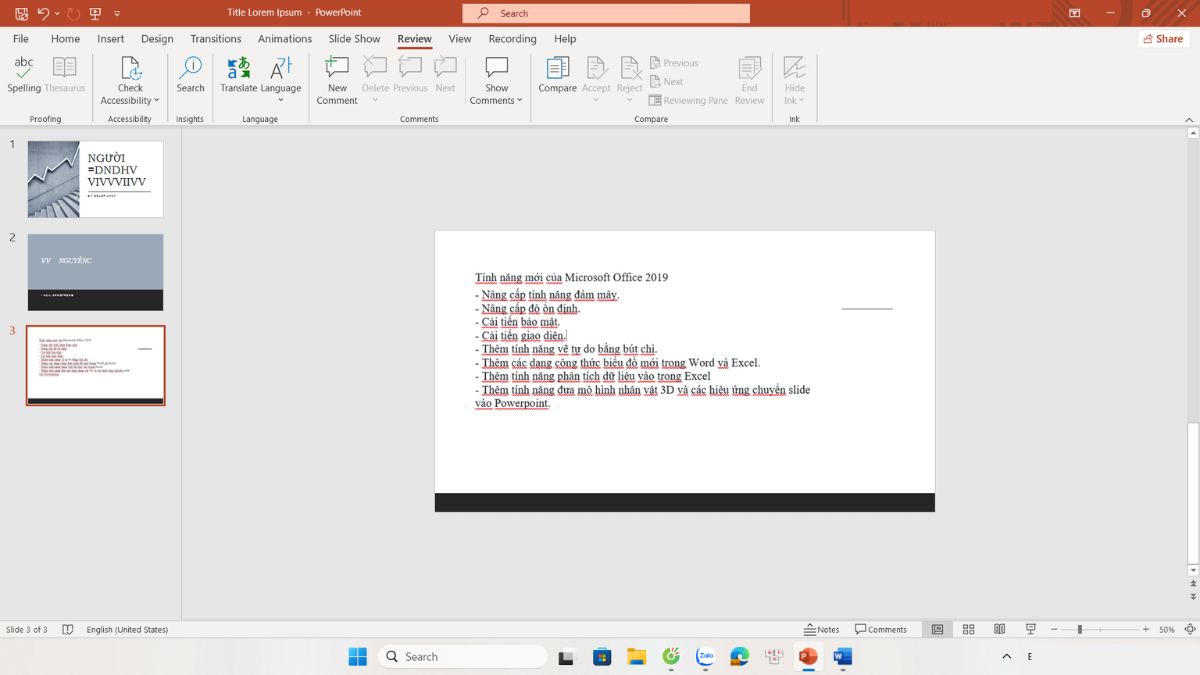Screen dimensions: 1200x675
Task: Click the zoom in plus button
Action: tap(1145, 629)
